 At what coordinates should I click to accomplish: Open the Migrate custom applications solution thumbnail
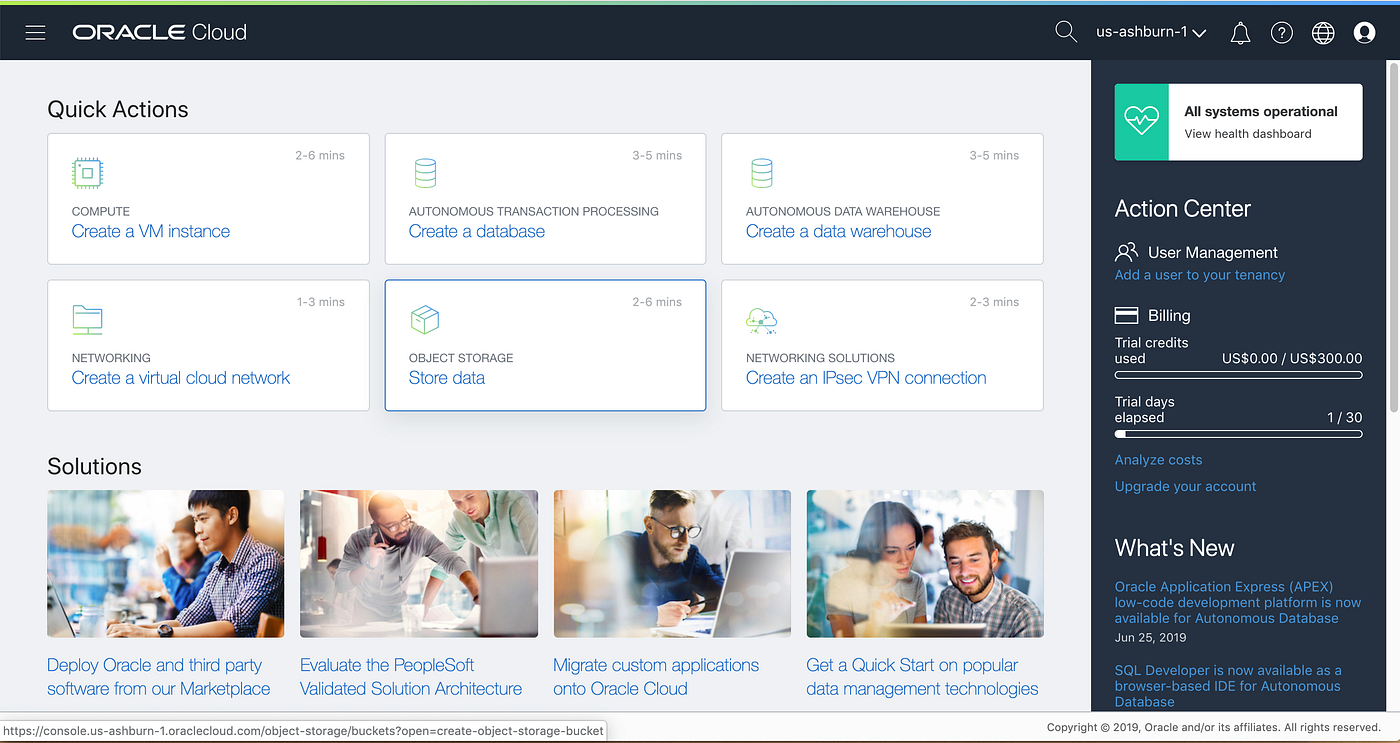671,563
